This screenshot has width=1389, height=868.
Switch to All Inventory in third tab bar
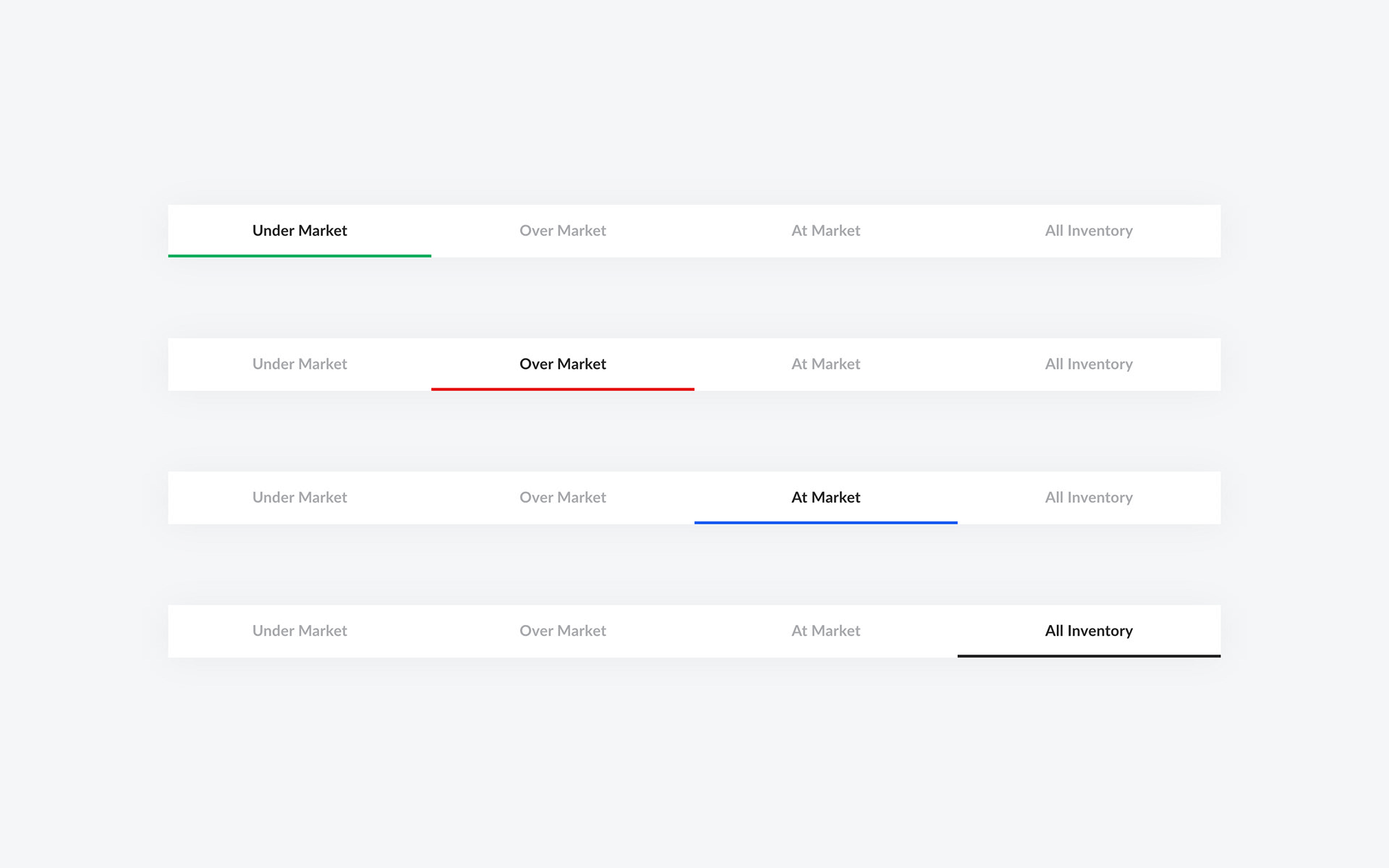1089,498
